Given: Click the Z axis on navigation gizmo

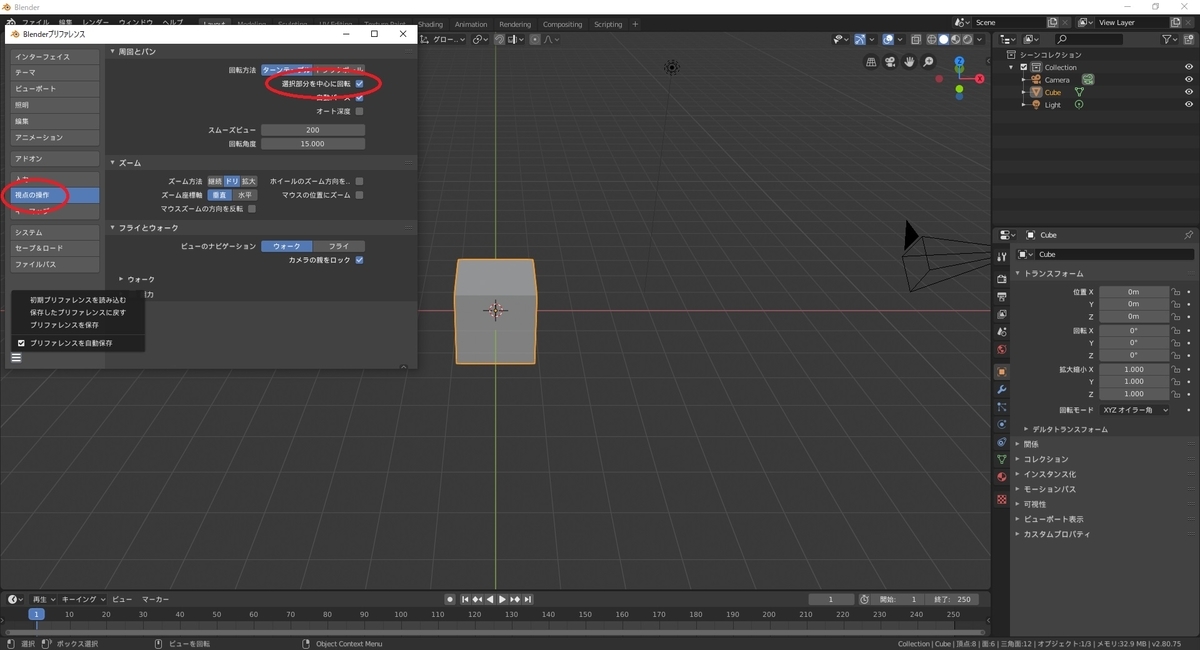Looking at the screenshot, I should tap(959, 61).
